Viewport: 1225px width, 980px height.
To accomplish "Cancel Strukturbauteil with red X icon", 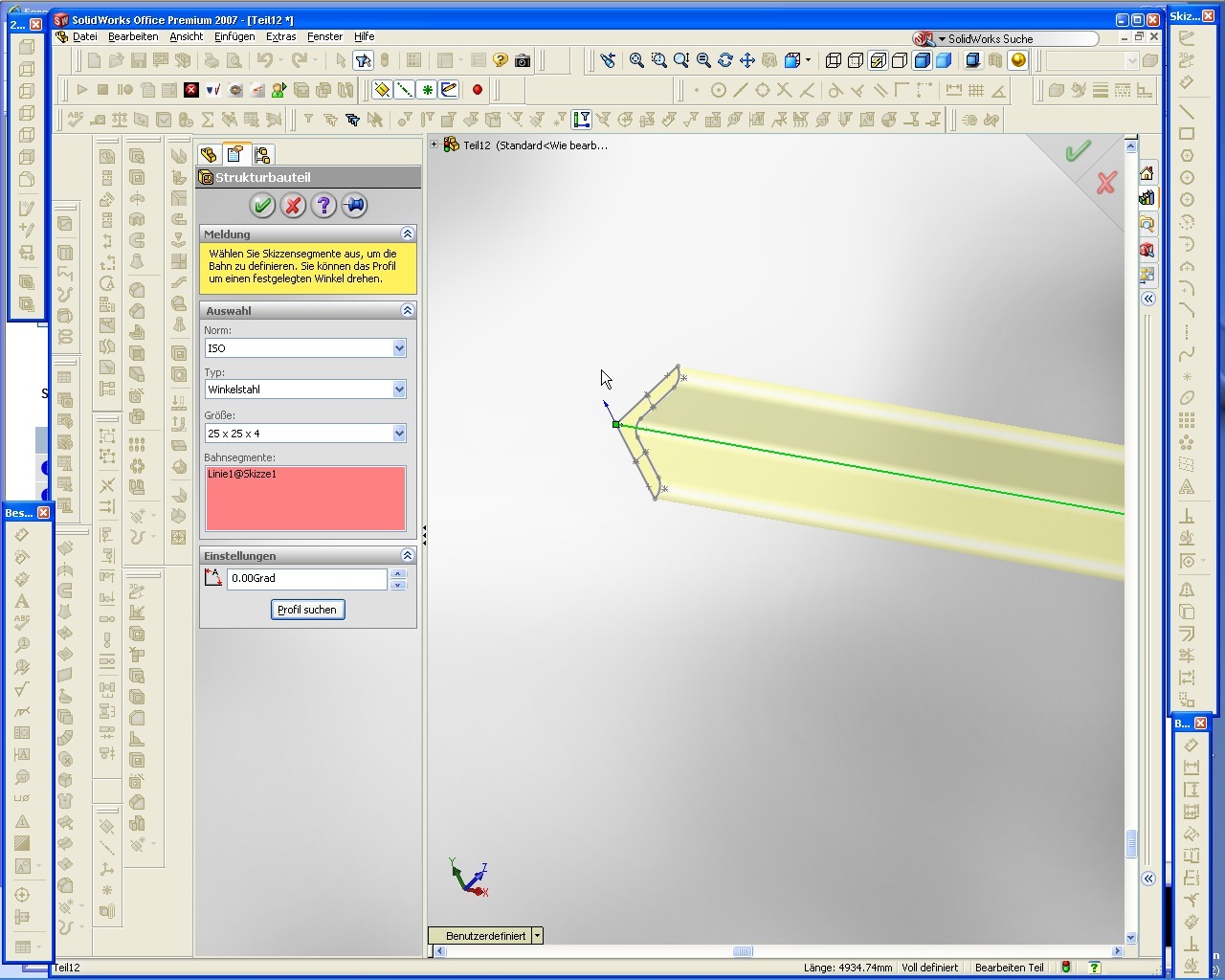I will [x=293, y=206].
